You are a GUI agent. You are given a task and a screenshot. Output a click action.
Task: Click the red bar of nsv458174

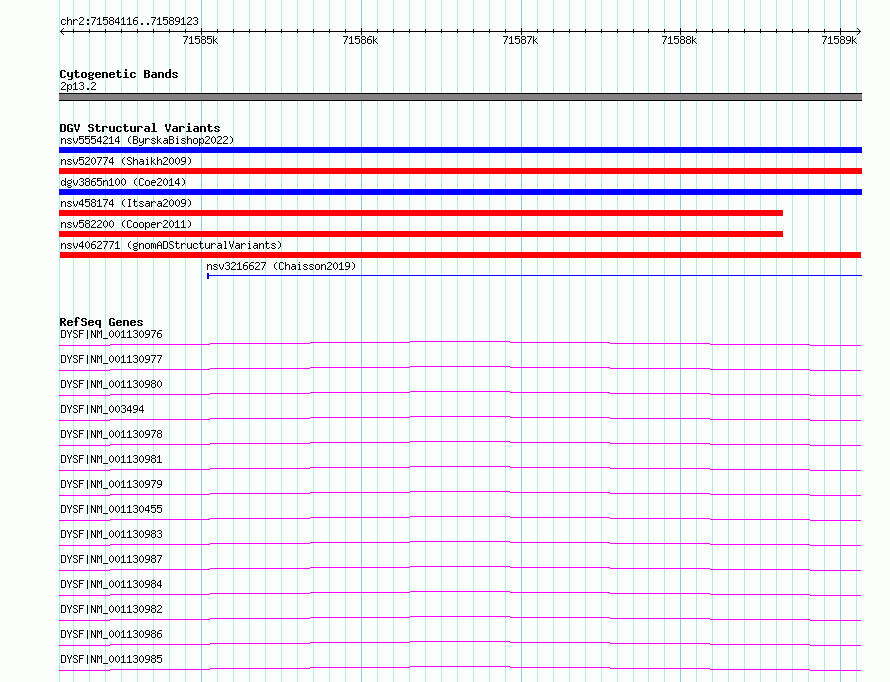coord(421,213)
